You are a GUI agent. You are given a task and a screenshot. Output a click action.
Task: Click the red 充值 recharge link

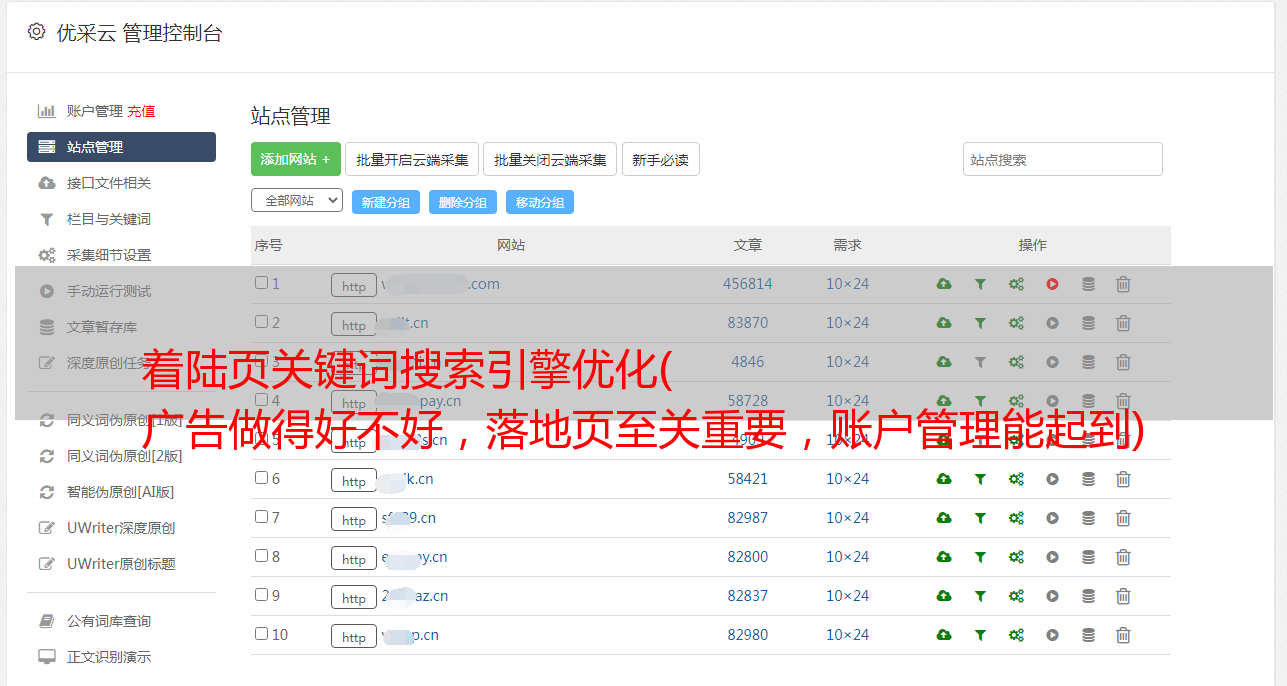(141, 111)
